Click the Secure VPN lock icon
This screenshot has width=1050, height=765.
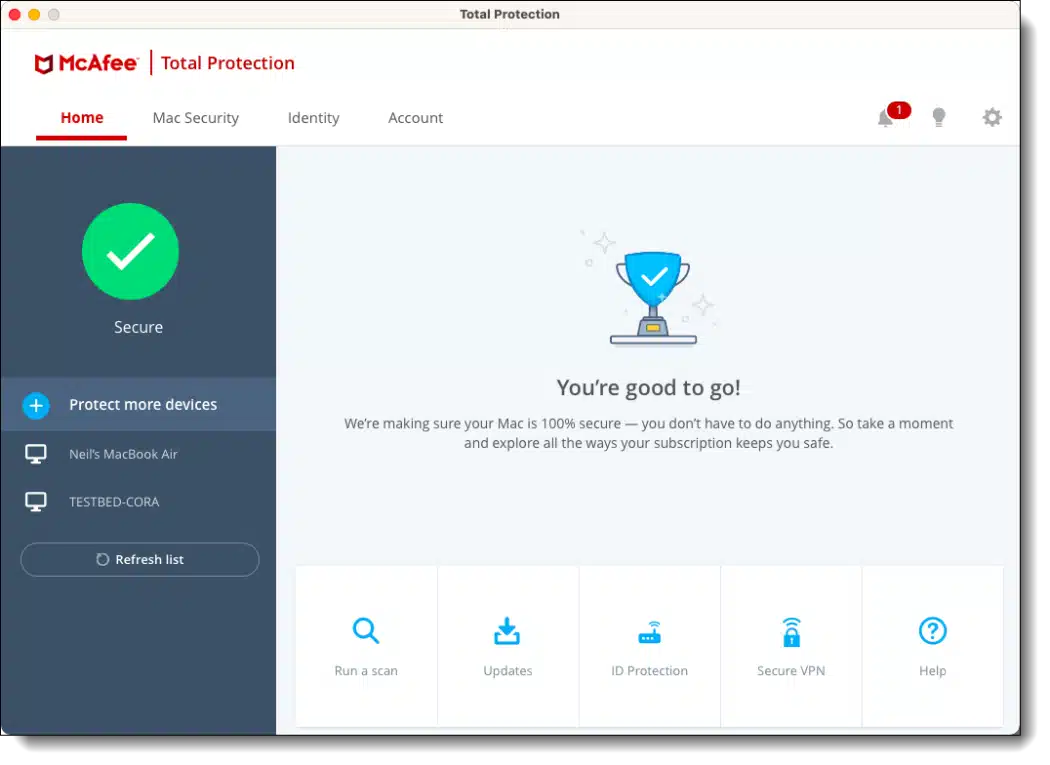pos(792,632)
